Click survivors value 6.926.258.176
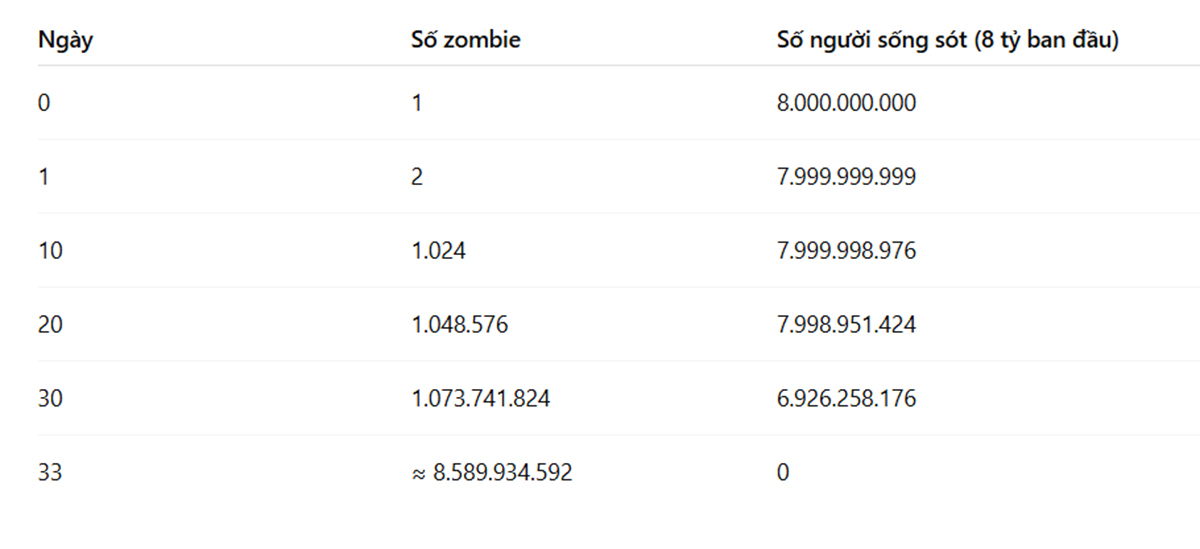Screen dimensions: 1200x549 coord(846,399)
